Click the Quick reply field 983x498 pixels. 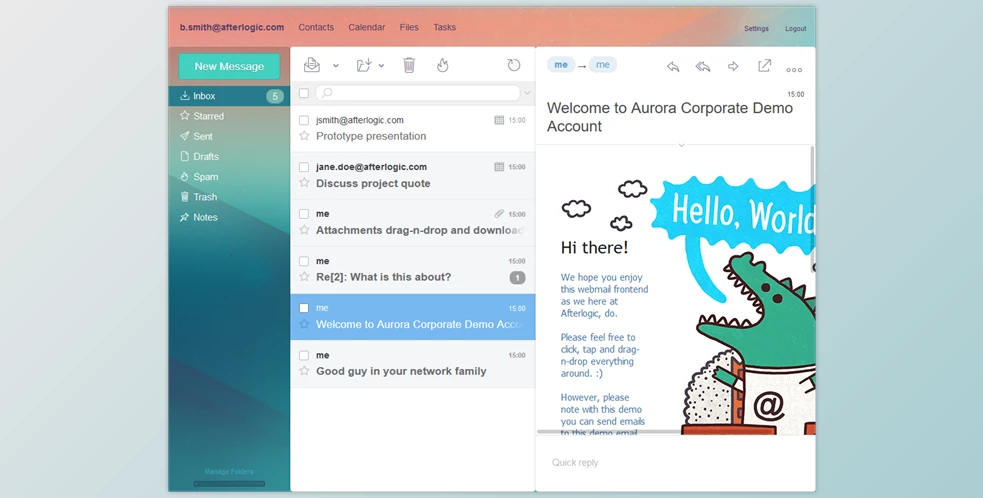tap(676, 463)
